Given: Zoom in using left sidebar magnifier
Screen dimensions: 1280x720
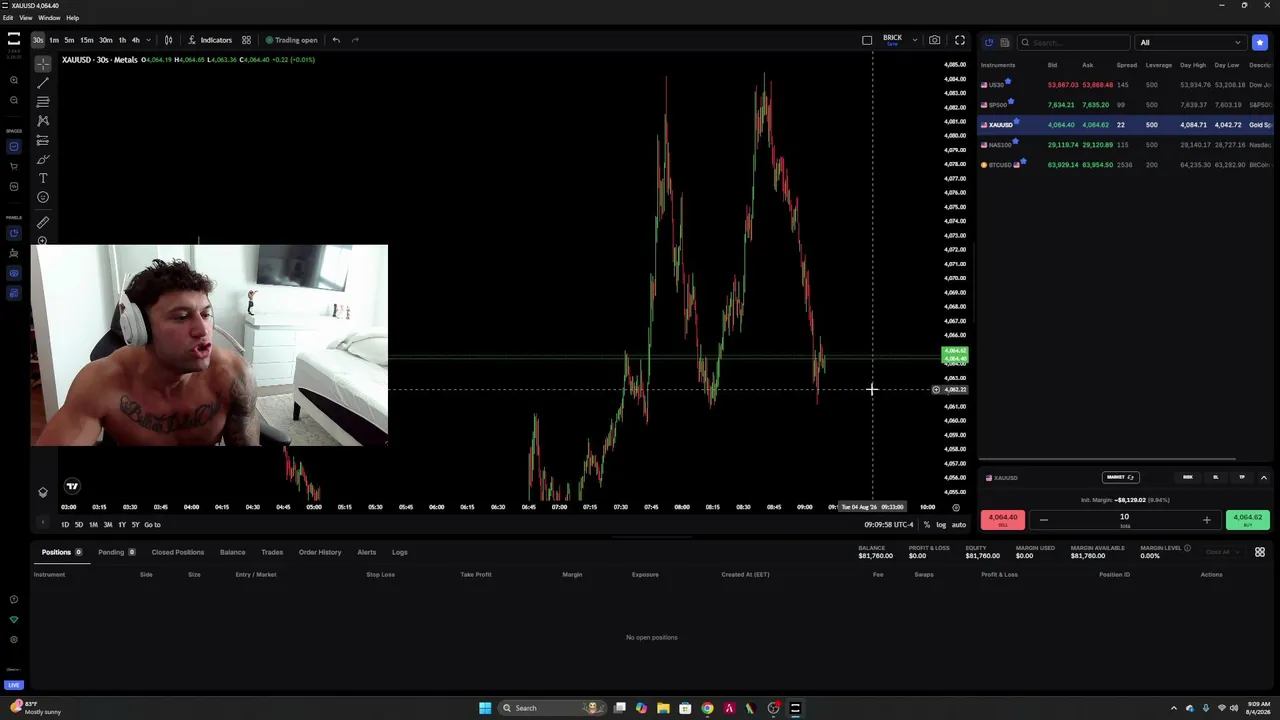Looking at the screenshot, I should [14, 80].
